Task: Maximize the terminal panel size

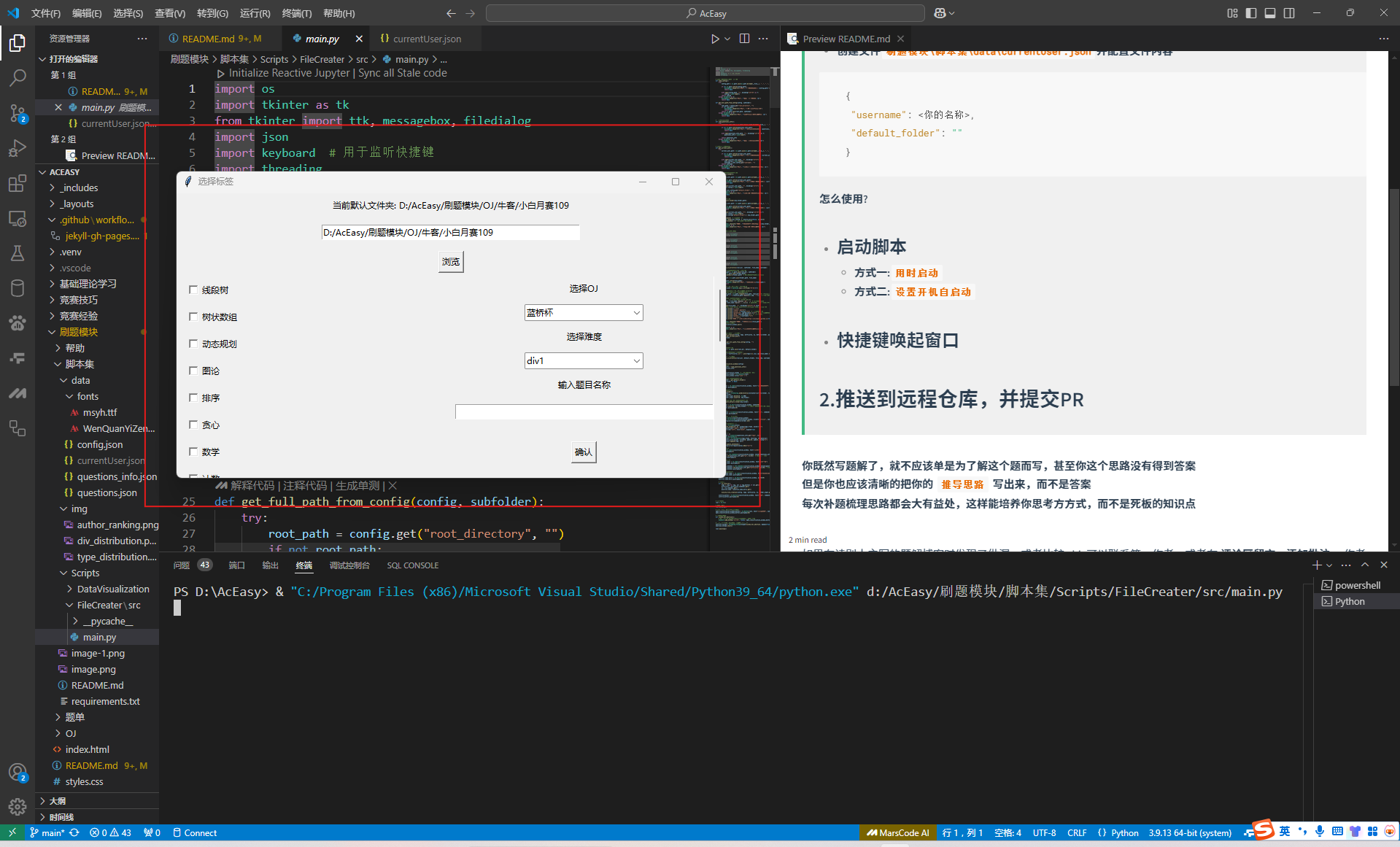Action: coord(1365,565)
